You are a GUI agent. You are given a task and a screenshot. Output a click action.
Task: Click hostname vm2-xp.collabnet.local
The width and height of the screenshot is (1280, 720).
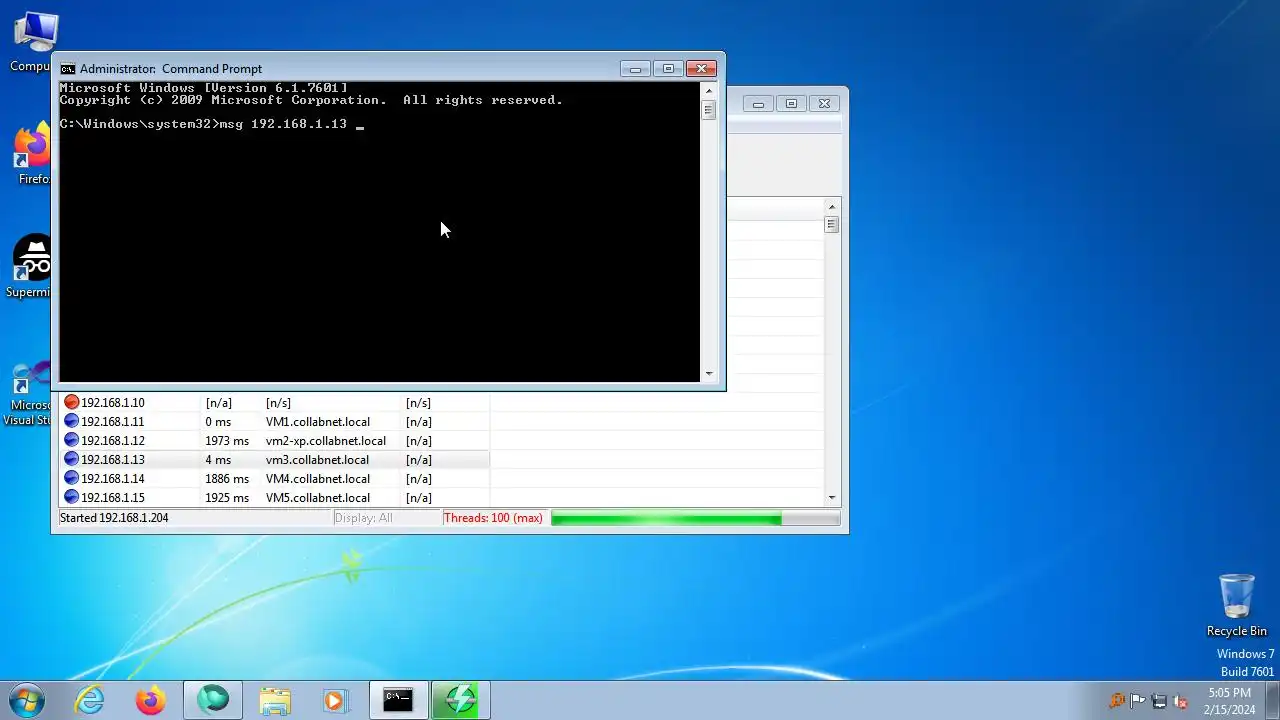(326, 441)
